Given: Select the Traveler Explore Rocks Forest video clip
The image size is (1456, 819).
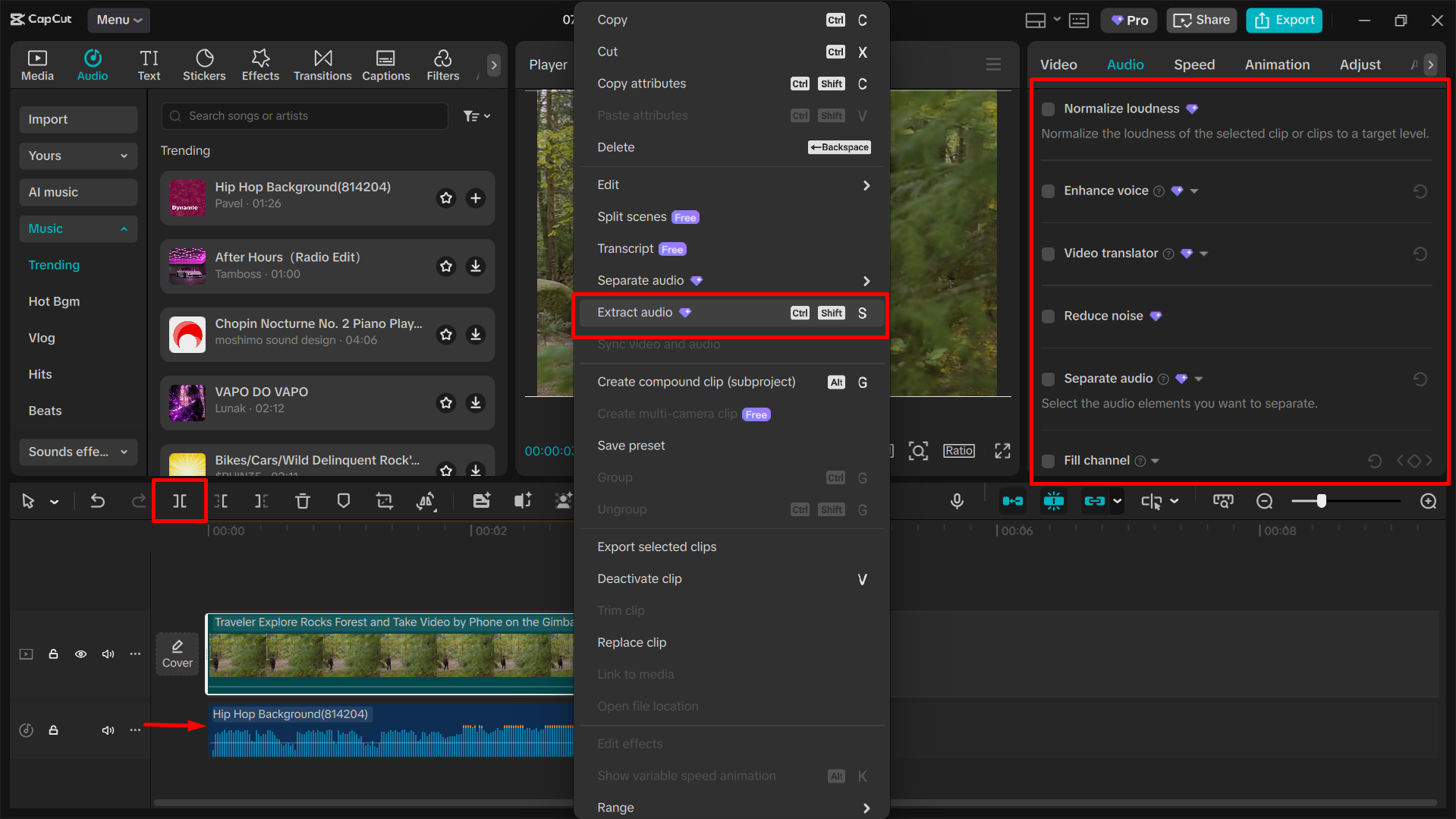Looking at the screenshot, I should pyautogui.click(x=390, y=654).
